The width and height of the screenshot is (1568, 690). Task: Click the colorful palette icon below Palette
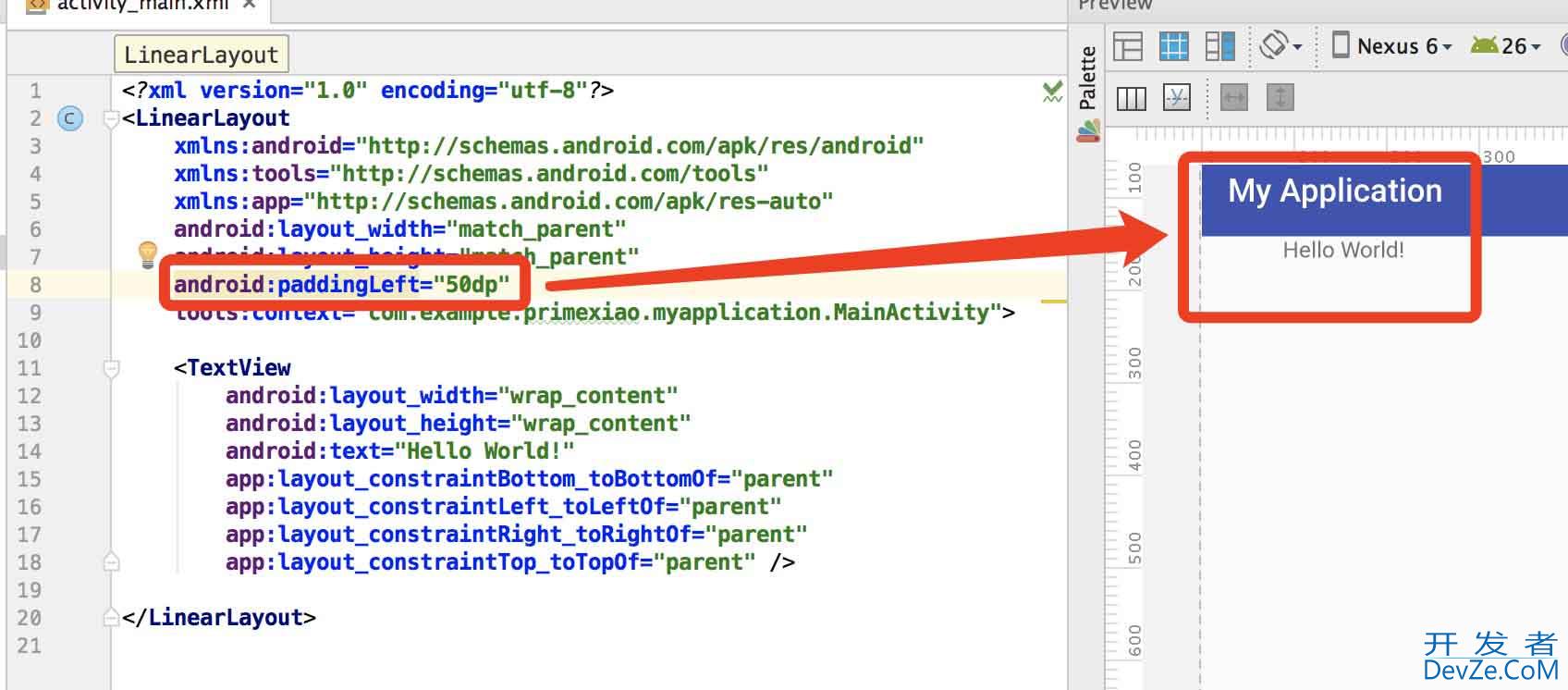1088,131
